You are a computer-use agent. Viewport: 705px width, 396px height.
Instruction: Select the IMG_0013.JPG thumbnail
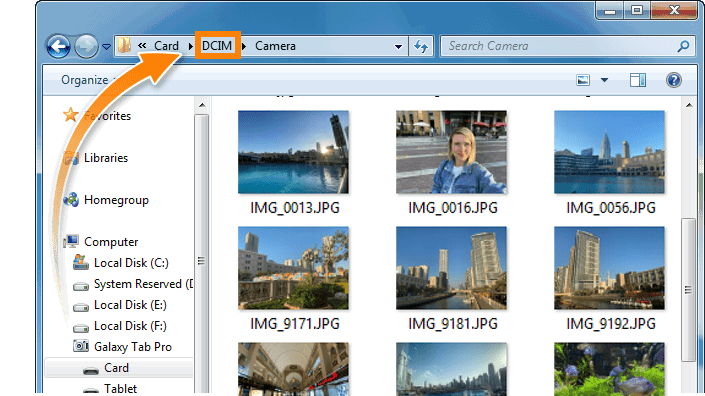(293, 152)
